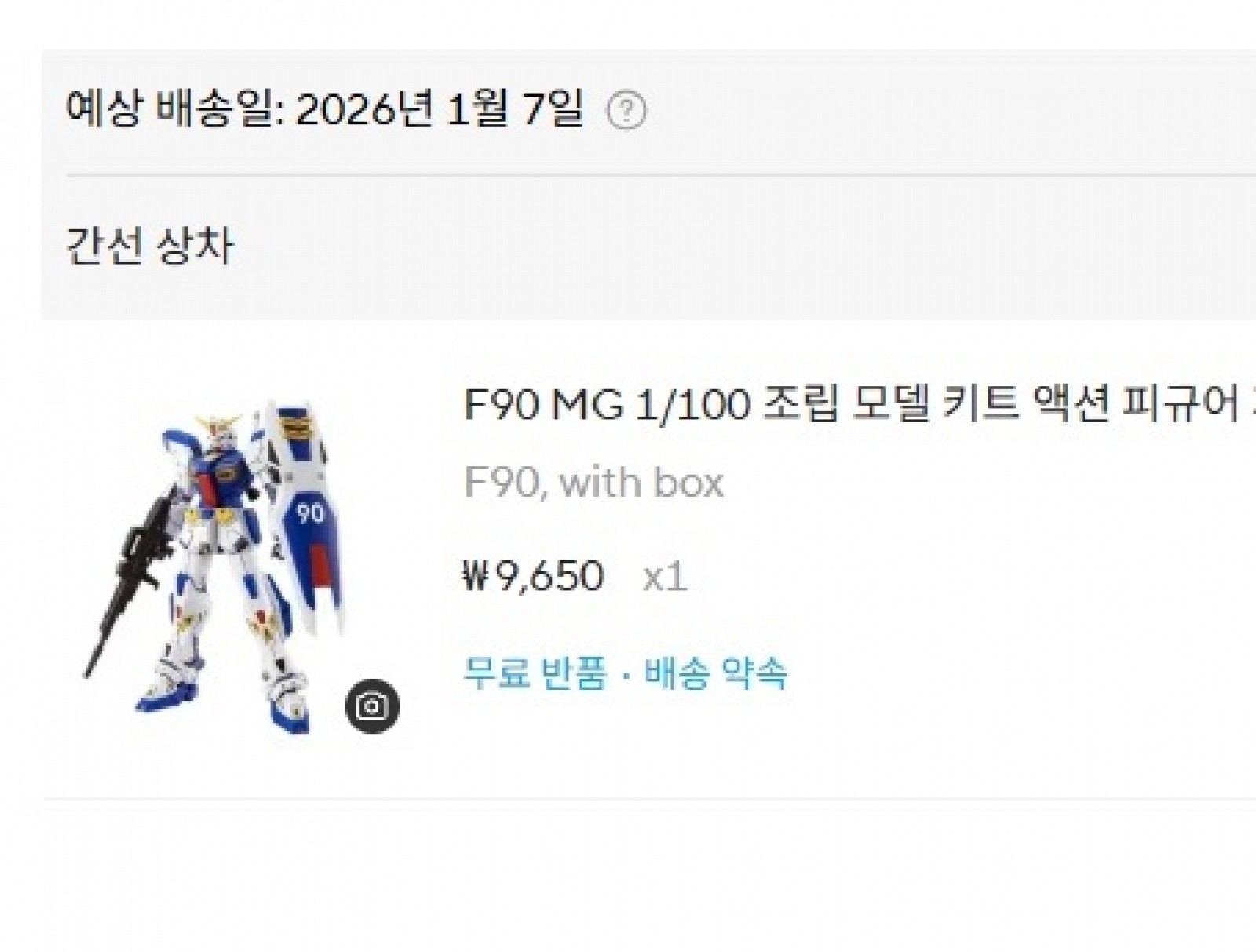Click the help question mark beside delivery date
Screen dimensions: 1256x952
click(x=626, y=111)
